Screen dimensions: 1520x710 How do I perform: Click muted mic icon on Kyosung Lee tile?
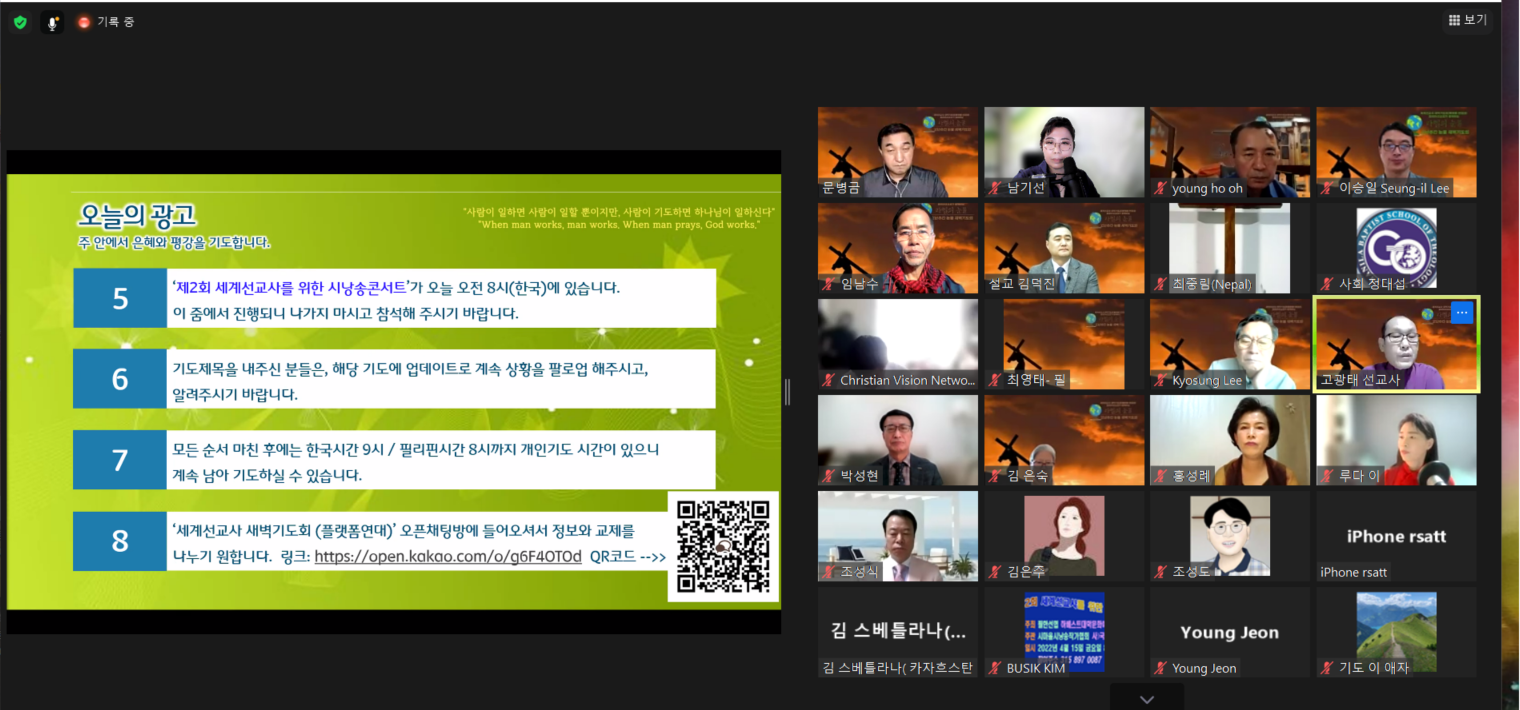coord(1161,381)
